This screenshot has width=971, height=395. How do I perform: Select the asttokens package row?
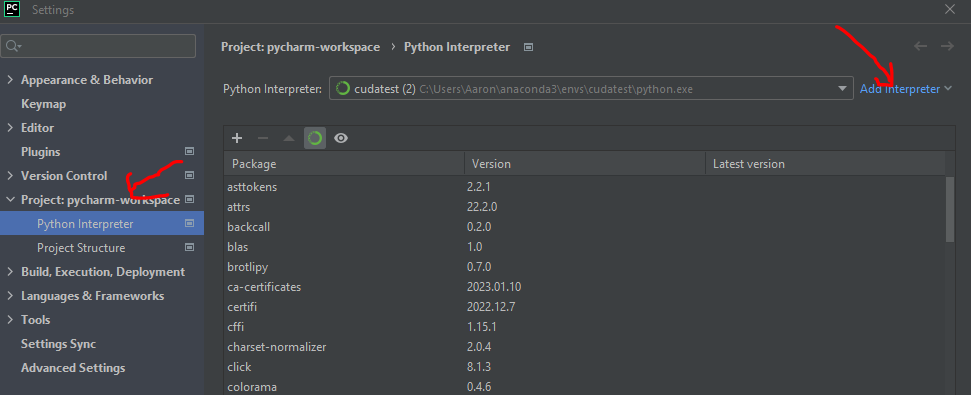pyautogui.click(x=585, y=186)
